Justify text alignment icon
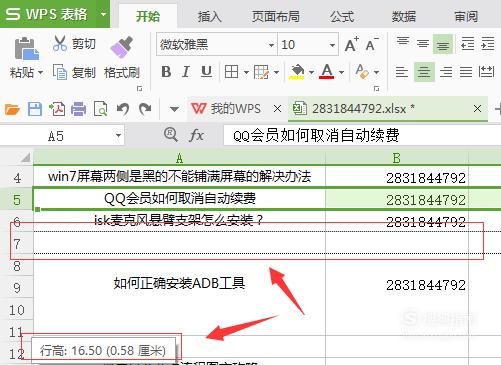The width and height of the screenshot is (501, 365). coord(466,72)
